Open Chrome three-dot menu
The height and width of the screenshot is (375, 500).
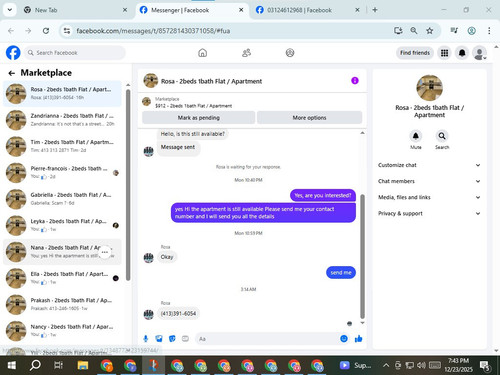[x=489, y=31]
